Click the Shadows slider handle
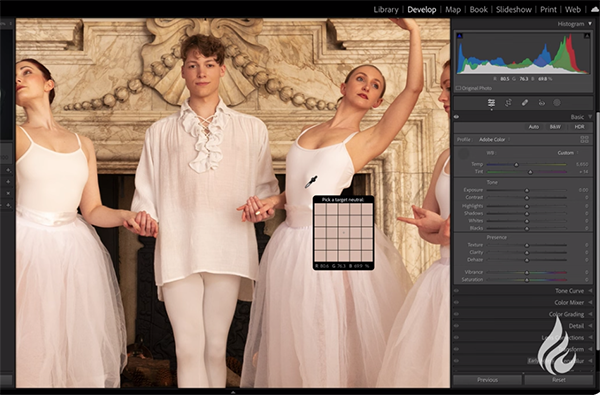 click(527, 214)
